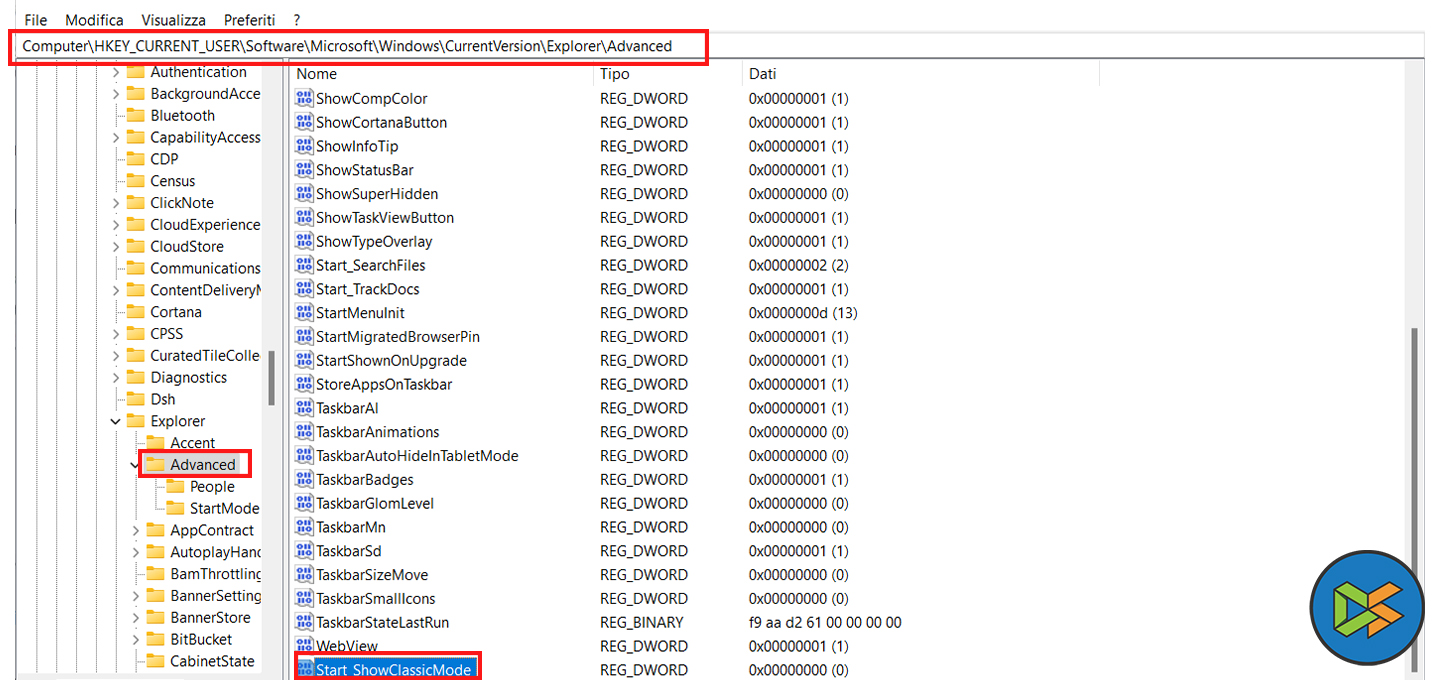Expand the Authentication key
Screen dimensions: 1440x680
click(x=115, y=72)
